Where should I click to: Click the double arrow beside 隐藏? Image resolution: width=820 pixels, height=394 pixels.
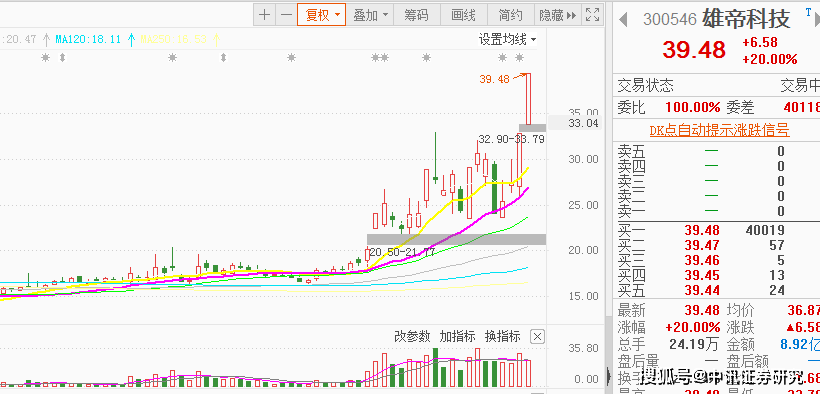click(572, 15)
